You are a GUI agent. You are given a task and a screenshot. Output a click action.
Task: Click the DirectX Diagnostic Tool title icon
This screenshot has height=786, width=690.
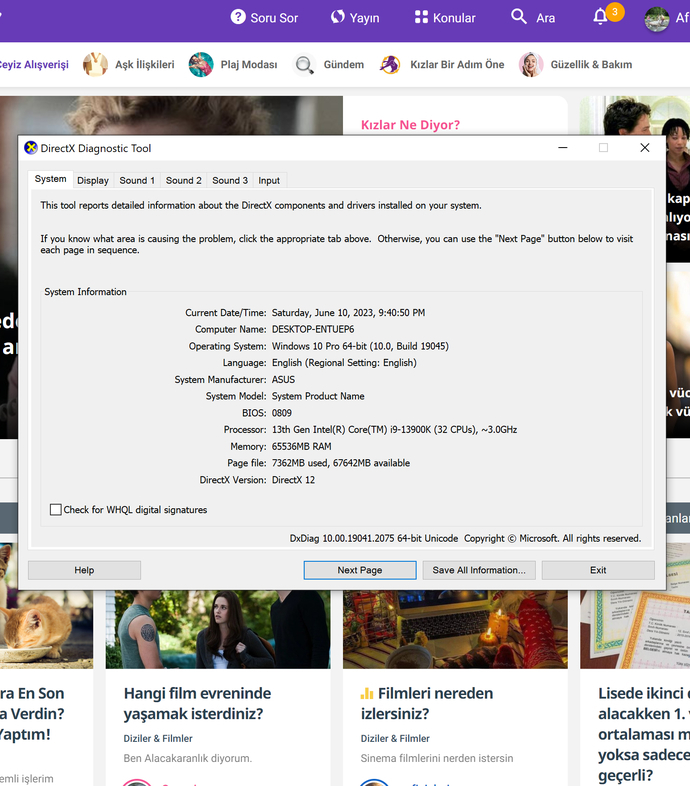[31, 147]
